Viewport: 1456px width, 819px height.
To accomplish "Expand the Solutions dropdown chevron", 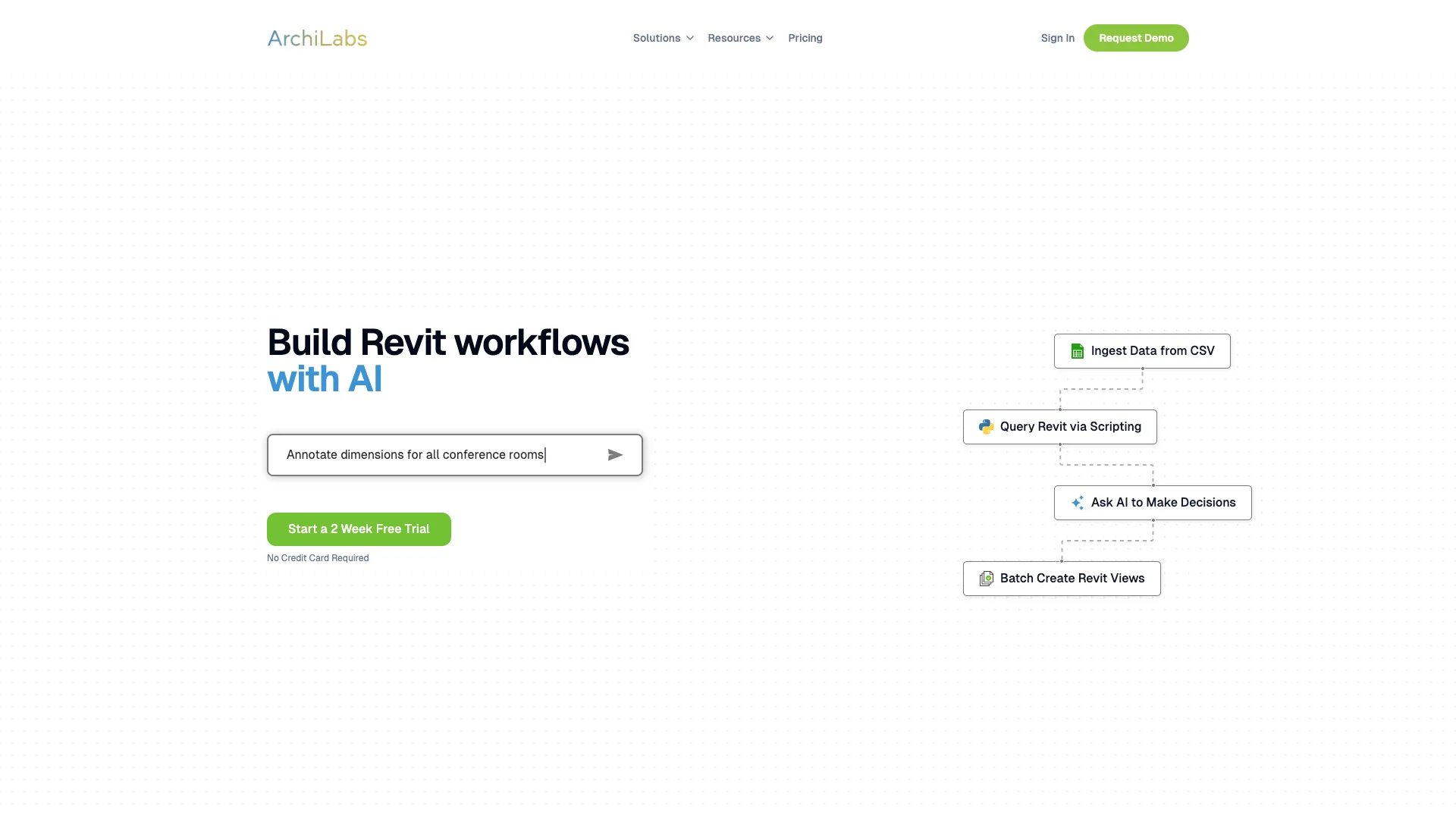I will 690,38.
